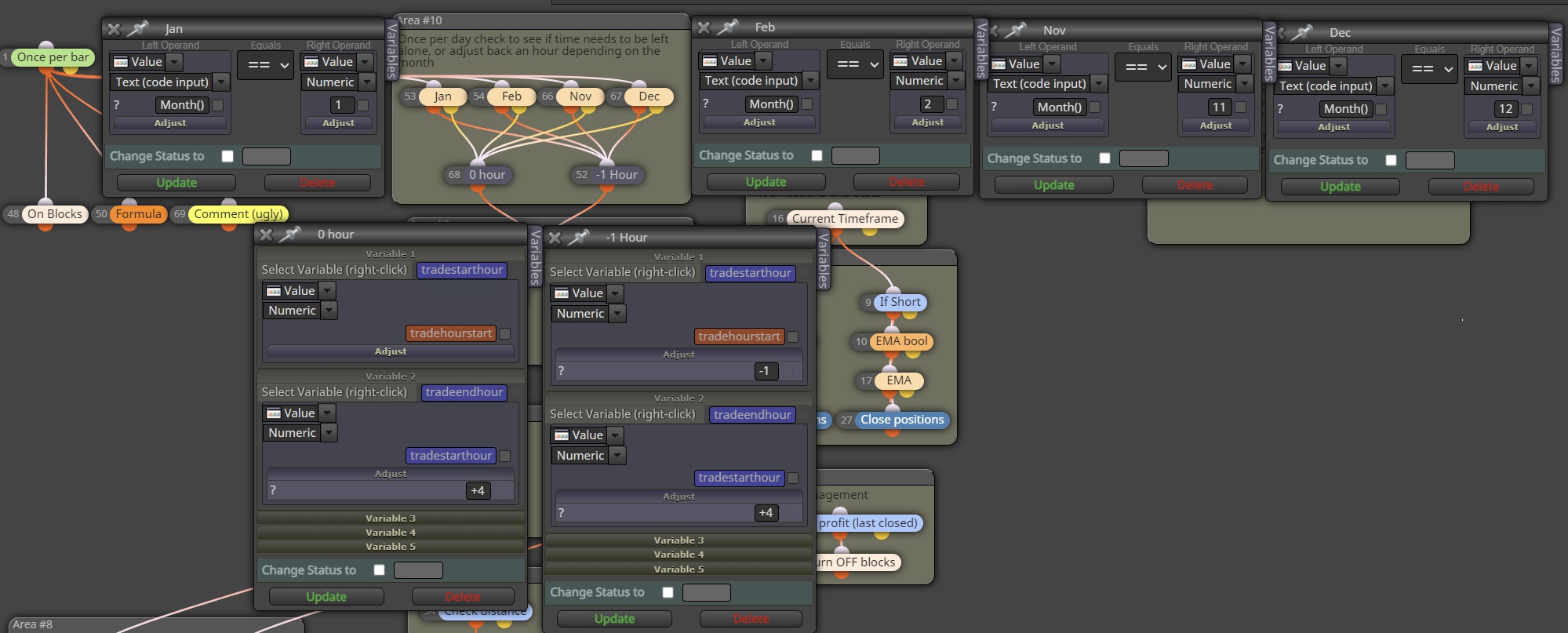Expand Variable 3 section in 0 hour panel

pyautogui.click(x=391, y=518)
